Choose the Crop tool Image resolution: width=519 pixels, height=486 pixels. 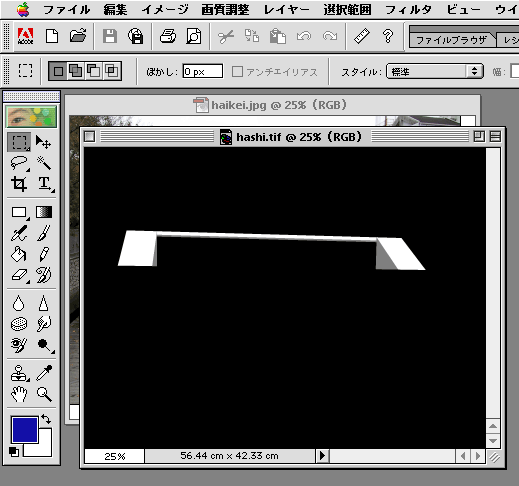click(19, 184)
